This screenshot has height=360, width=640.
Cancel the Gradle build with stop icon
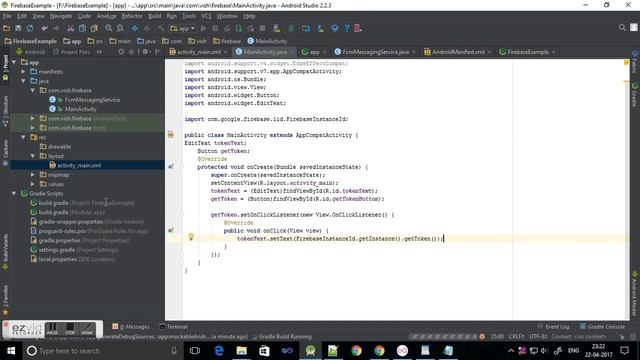pos(482,337)
